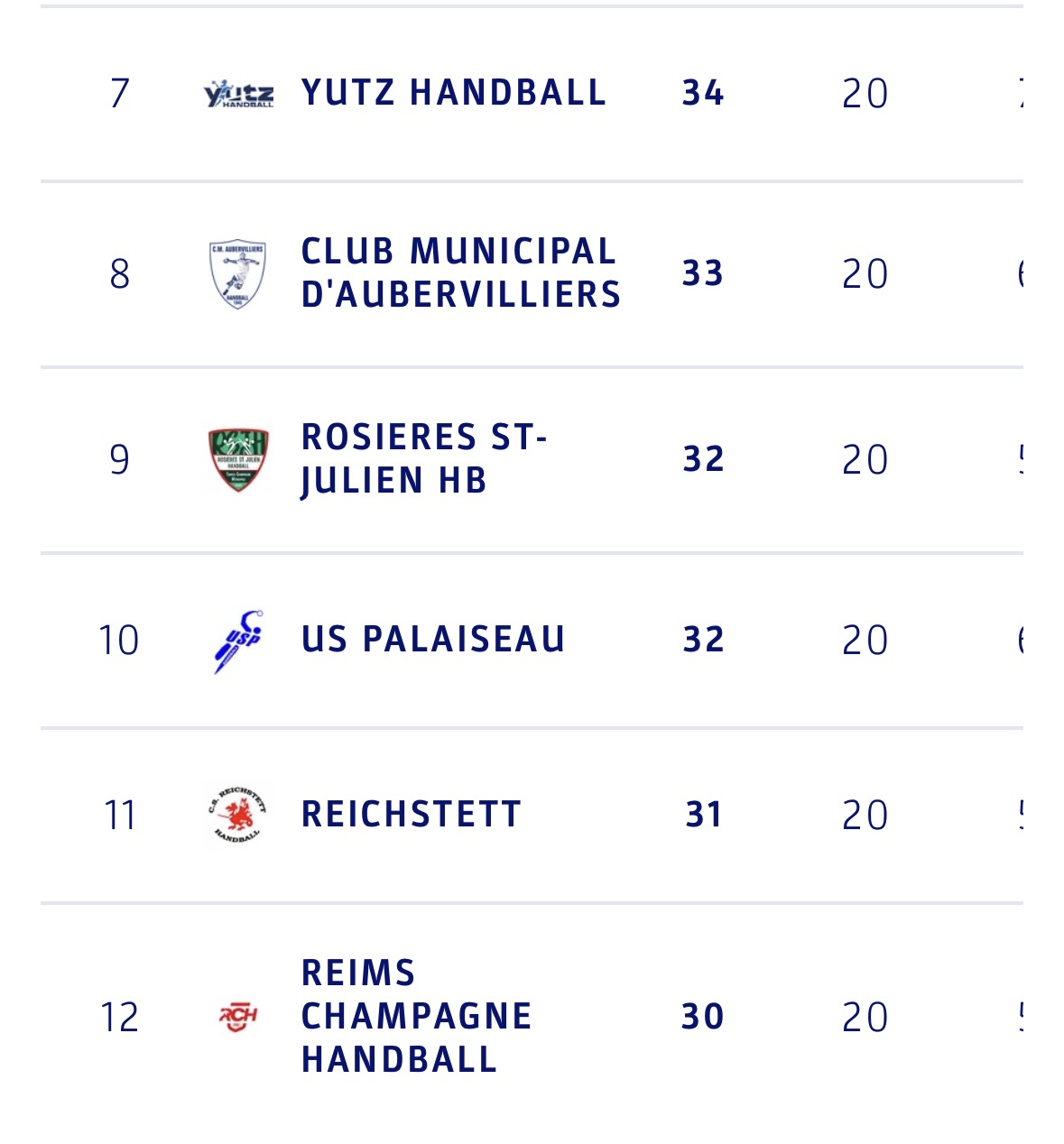Tap the red RCH Reims logo
The height and width of the screenshot is (1144, 1064).
pyautogui.click(x=238, y=1017)
